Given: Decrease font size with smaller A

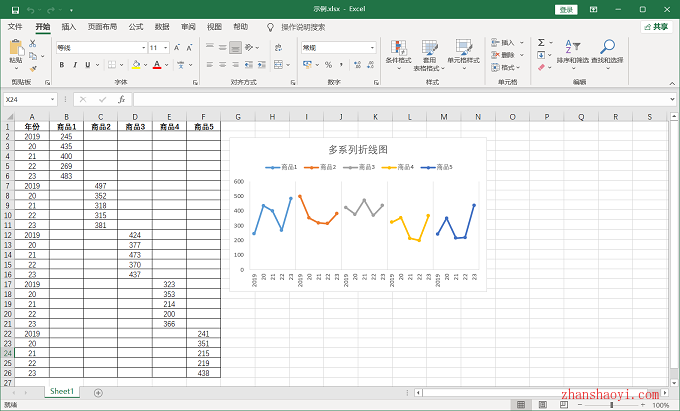Looking at the screenshot, I should click(x=190, y=48).
